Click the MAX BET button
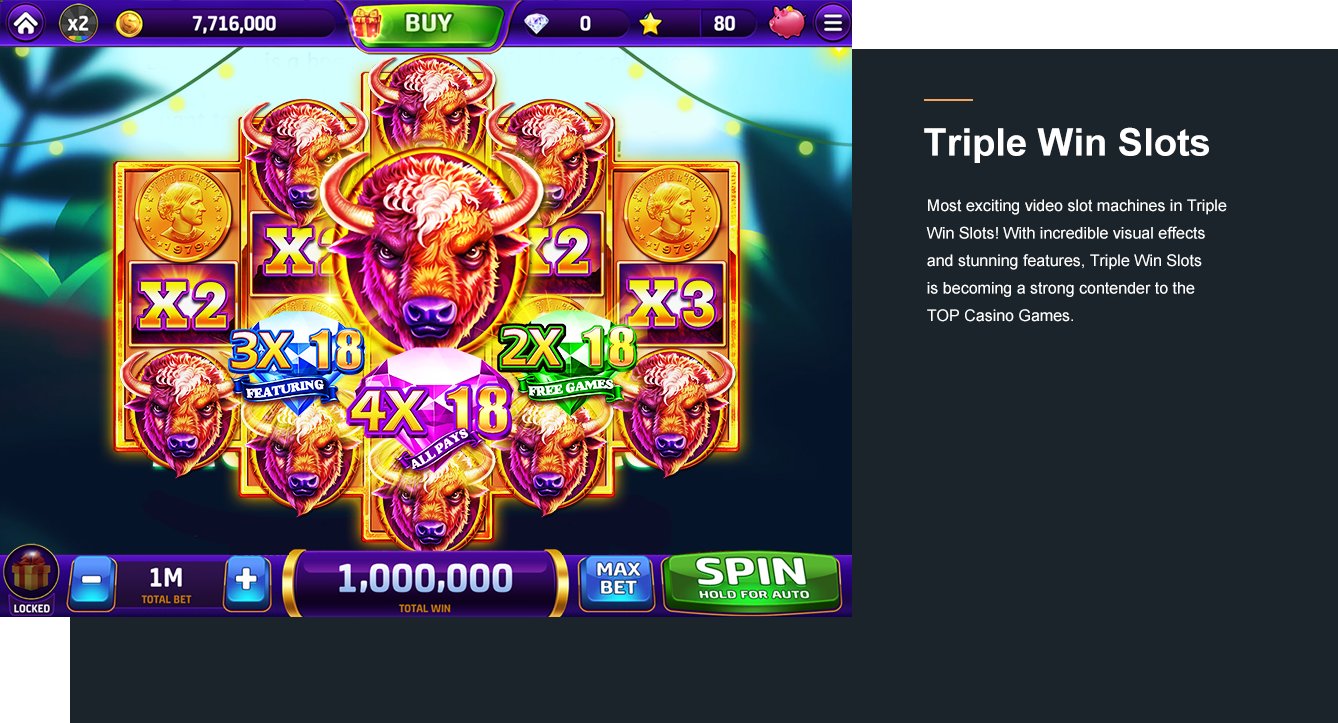The width and height of the screenshot is (1338, 723). [618, 581]
